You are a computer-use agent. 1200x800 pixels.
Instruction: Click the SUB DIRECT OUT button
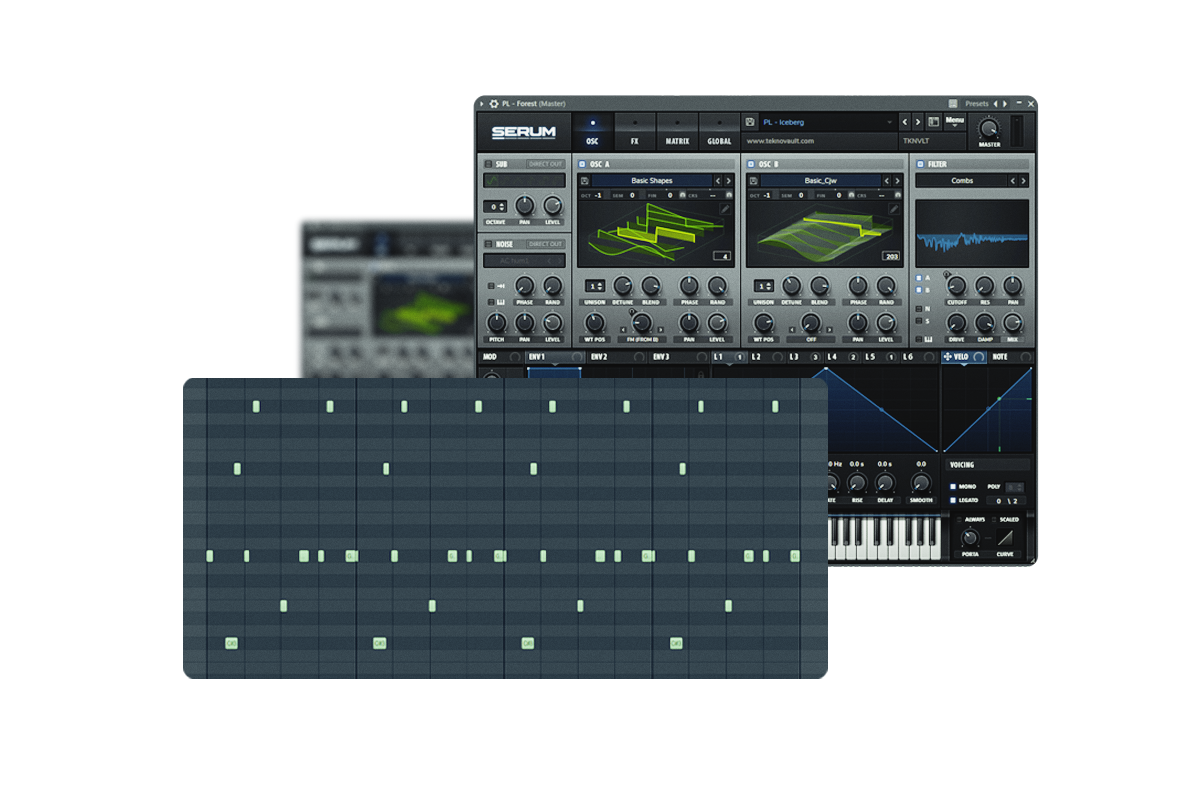click(x=545, y=164)
